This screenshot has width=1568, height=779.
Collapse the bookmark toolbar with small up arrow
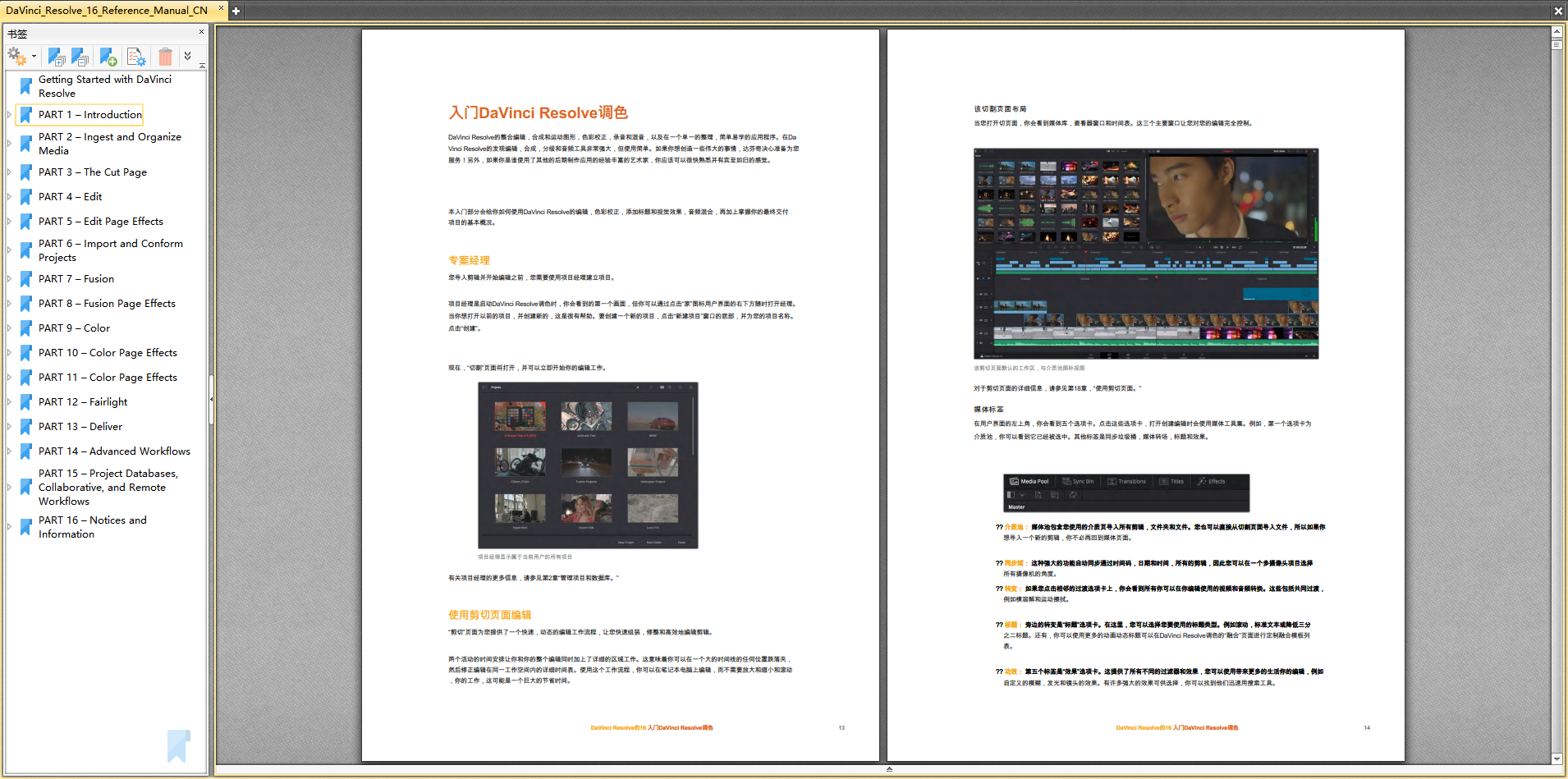[x=201, y=66]
